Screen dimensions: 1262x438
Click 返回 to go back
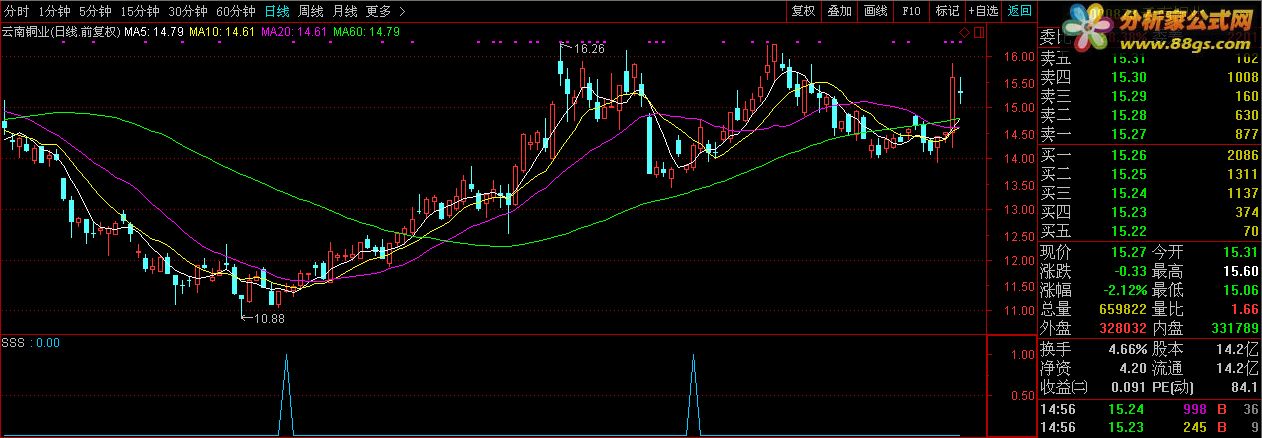coord(1019,11)
